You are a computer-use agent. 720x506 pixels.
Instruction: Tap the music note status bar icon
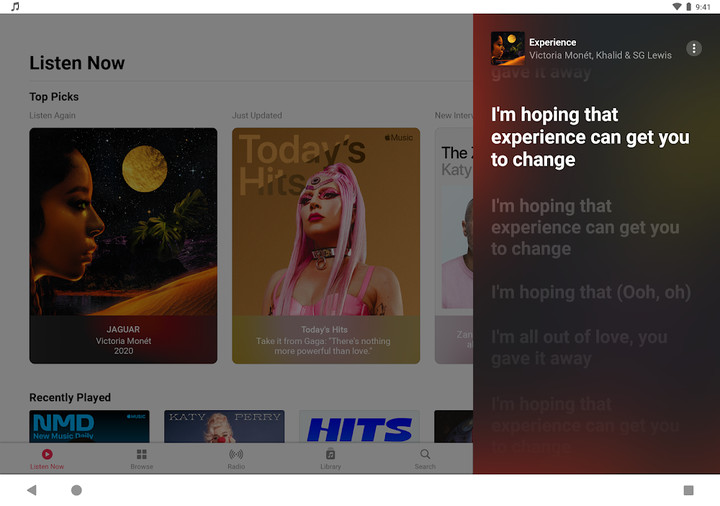point(15,7)
